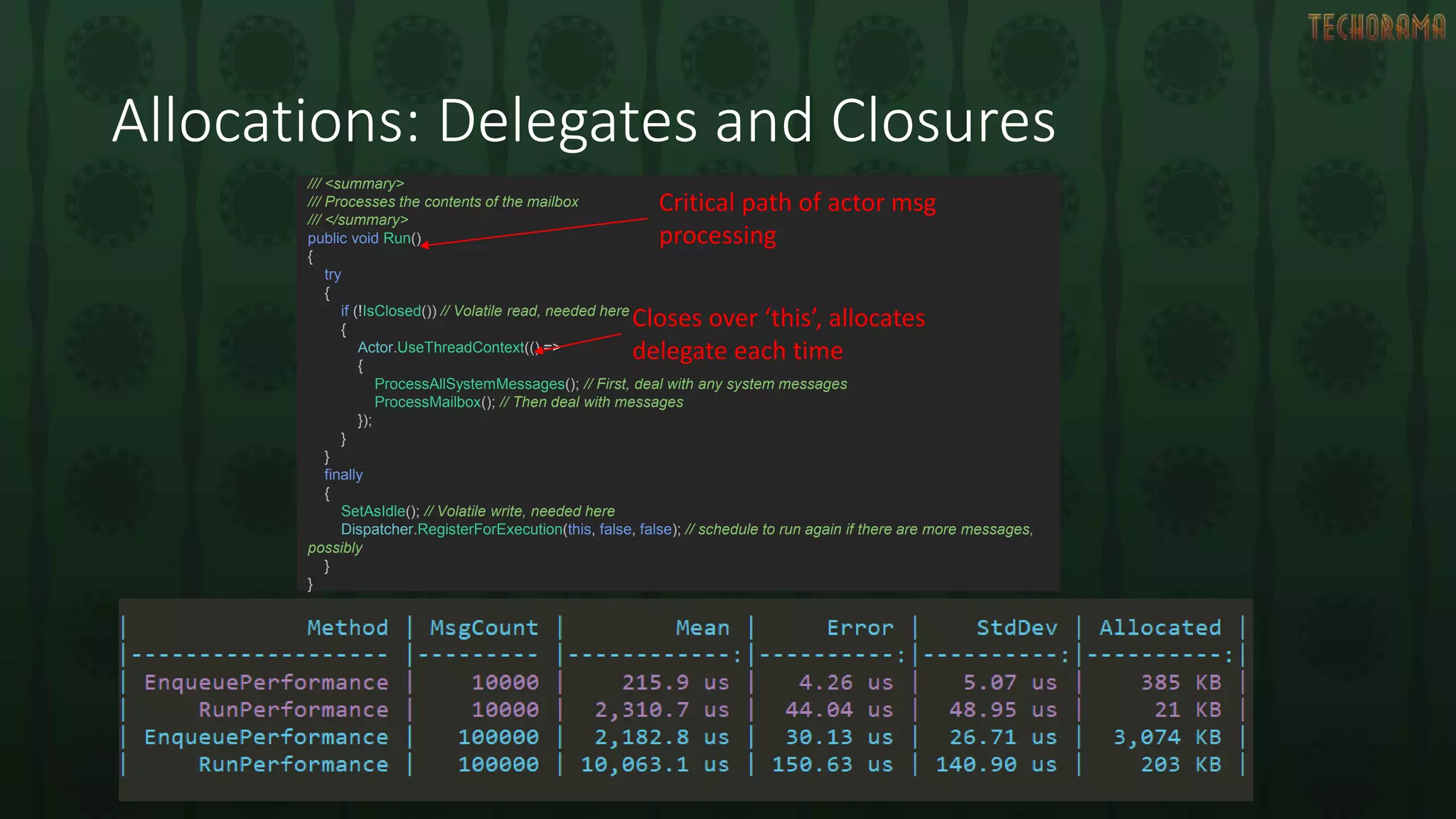Screen dimensions: 1456x819
Task: Click the TECHORAMA logo
Action: 1376,28
